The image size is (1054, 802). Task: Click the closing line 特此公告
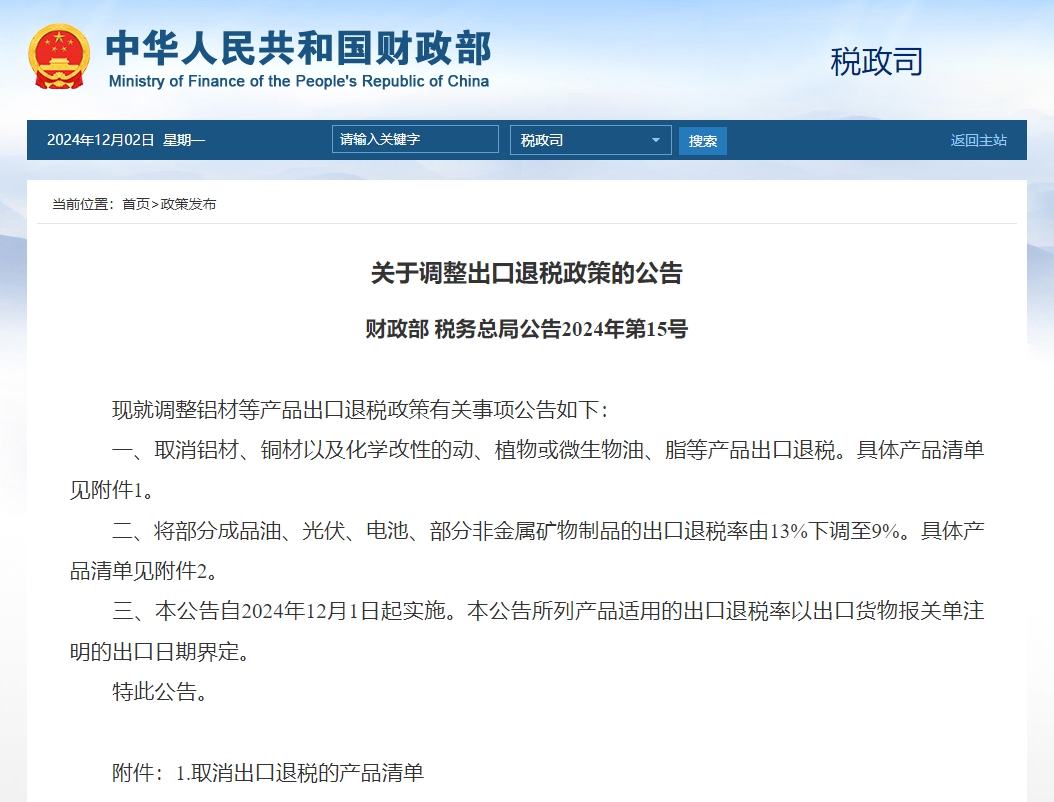coord(160,692)
